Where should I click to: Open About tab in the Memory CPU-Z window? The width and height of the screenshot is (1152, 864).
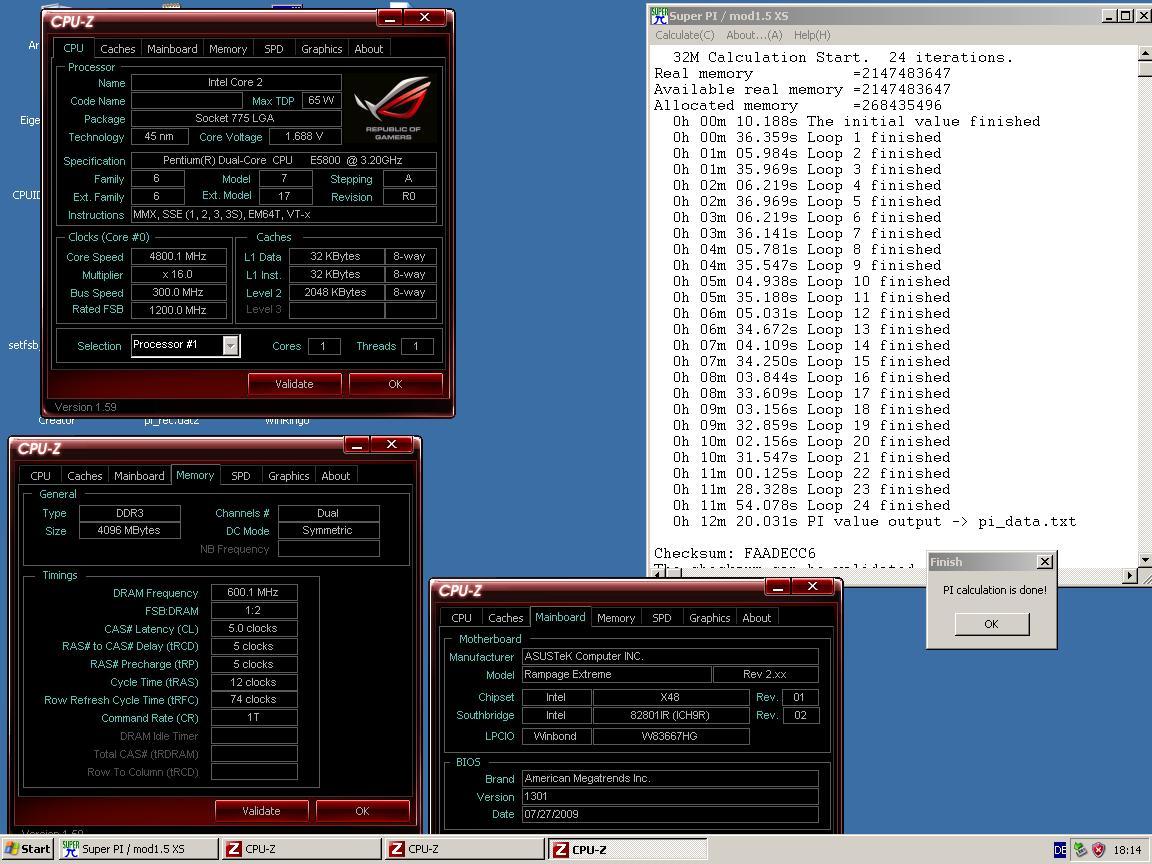pos(336,475)
